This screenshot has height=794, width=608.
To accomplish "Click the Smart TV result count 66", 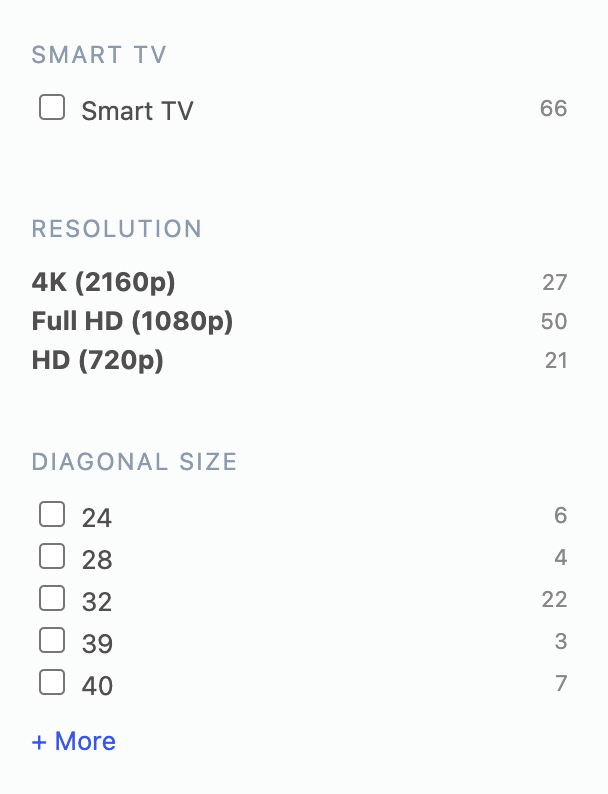I will click(553, 108).
